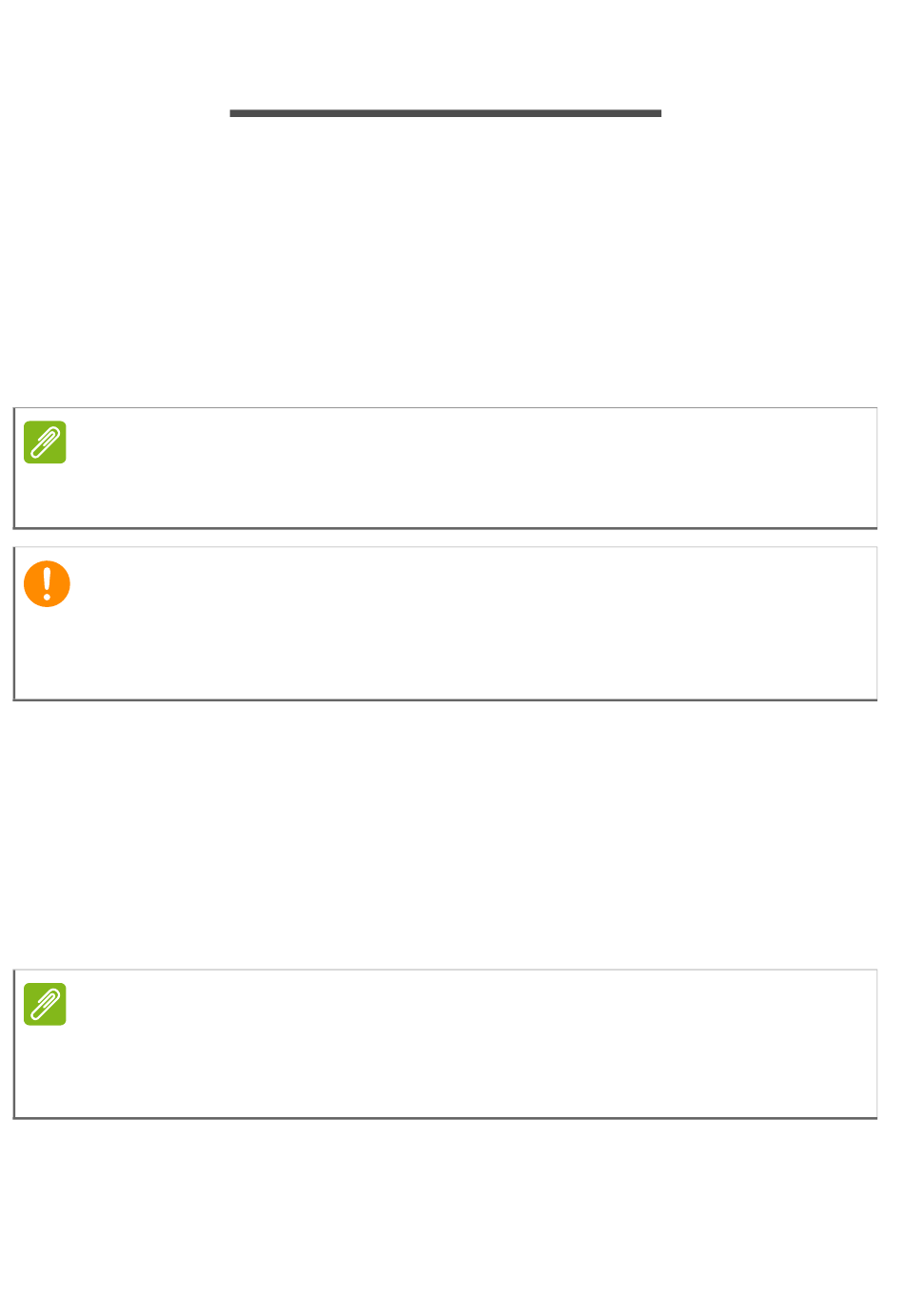Click inside the bottom note box beside paperclip
The height and width of the screenshot is (1316, 904).
click(x=471, y=1043)
